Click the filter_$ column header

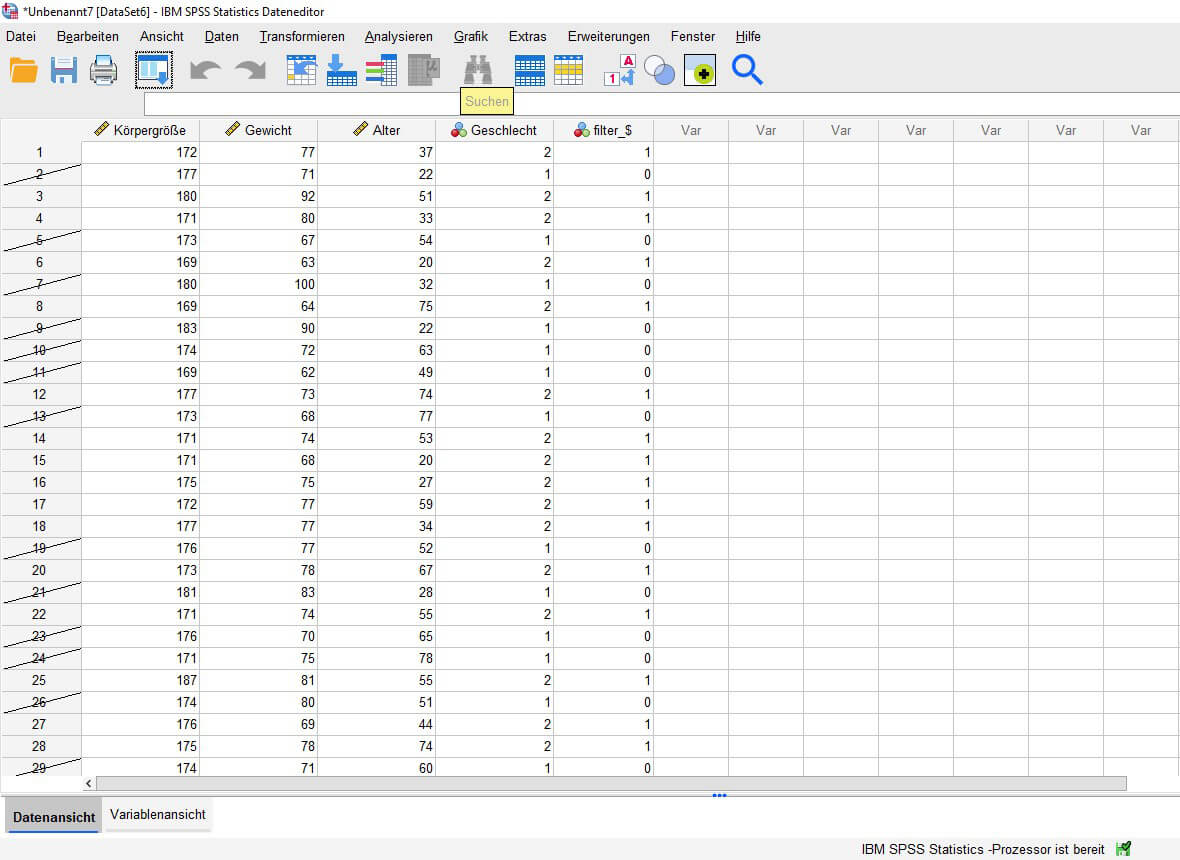604,130
